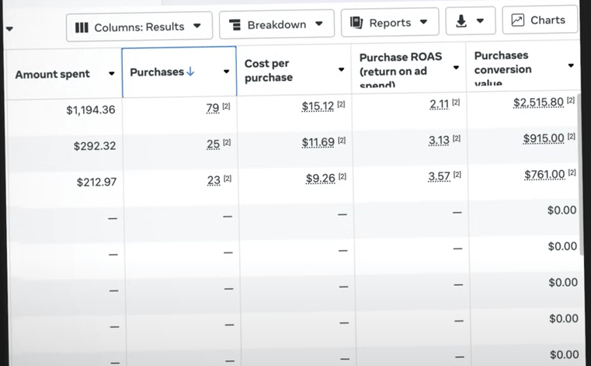Click the $915.00 conversion value
This screenshot has height=366, width=591.
544,138
